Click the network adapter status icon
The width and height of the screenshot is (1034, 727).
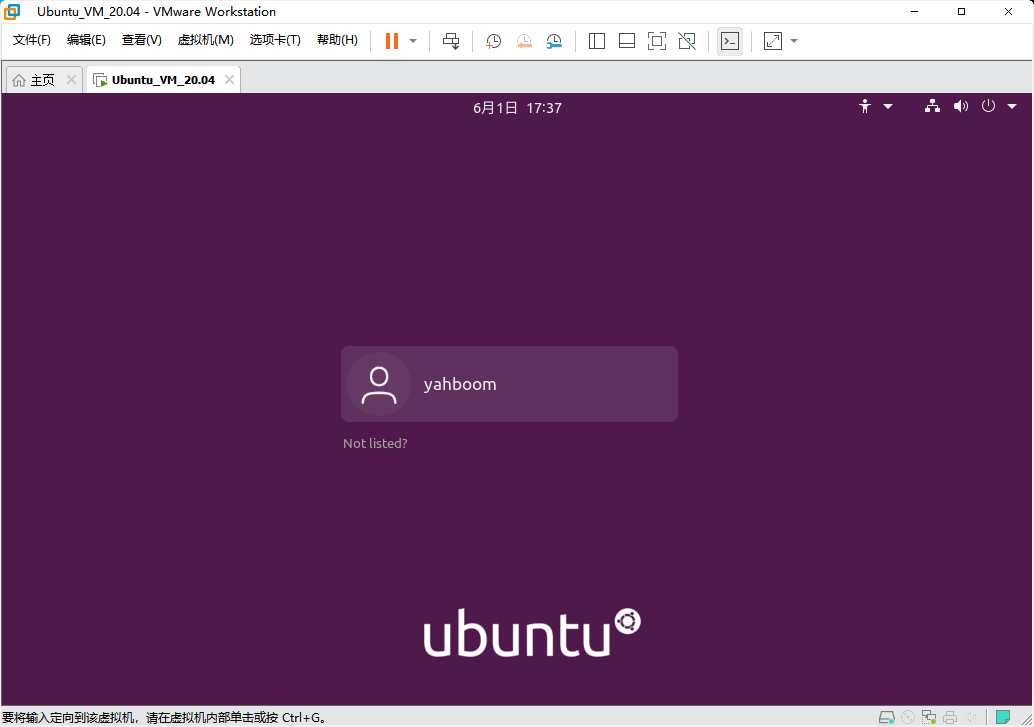point(929,717)
